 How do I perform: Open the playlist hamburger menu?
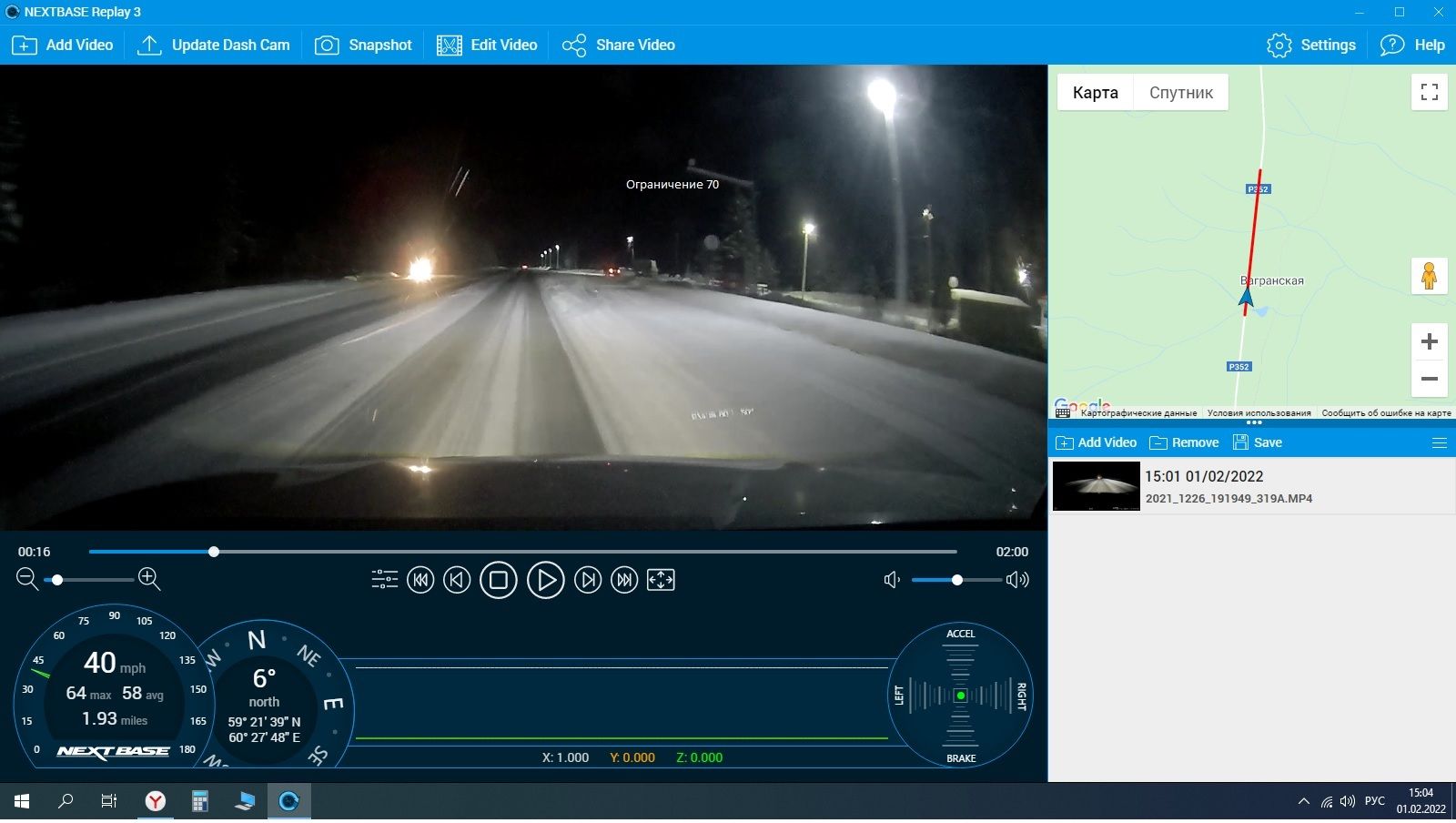1440,443
